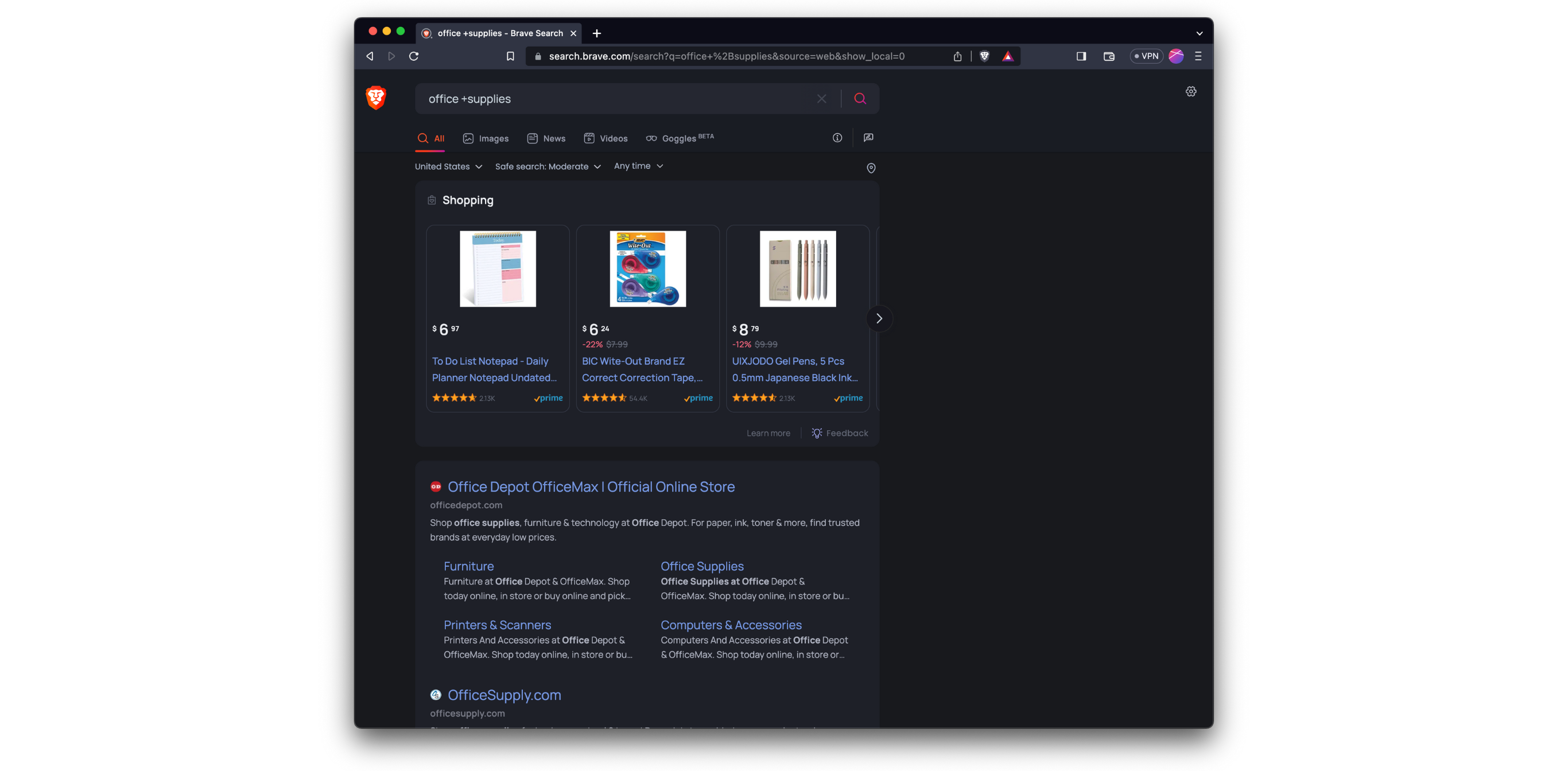Click the share icon in the address bar
The height and width of the screenshot is (771, 1568).
957,56
